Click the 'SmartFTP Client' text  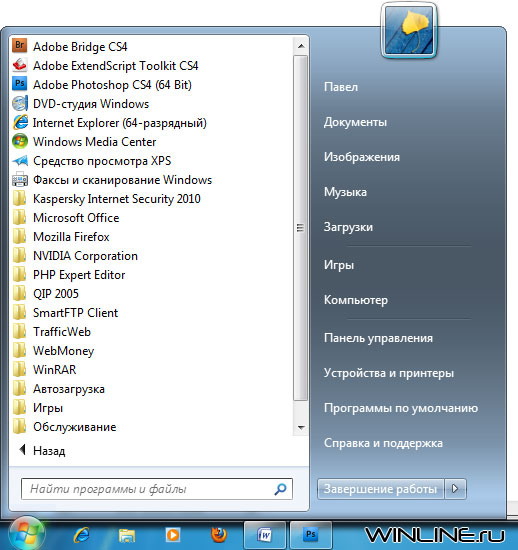pyautogui.click(x=75, y=313)
